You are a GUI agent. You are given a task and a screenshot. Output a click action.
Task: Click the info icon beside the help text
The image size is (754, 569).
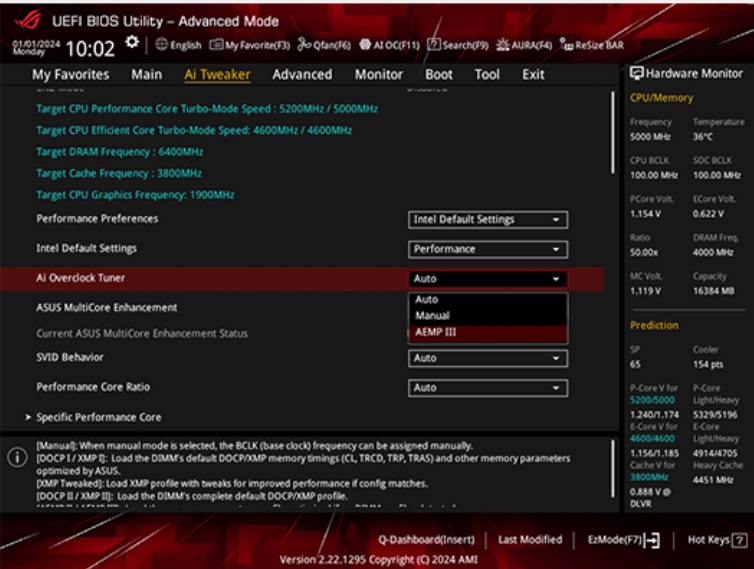(x=17, y=457)
